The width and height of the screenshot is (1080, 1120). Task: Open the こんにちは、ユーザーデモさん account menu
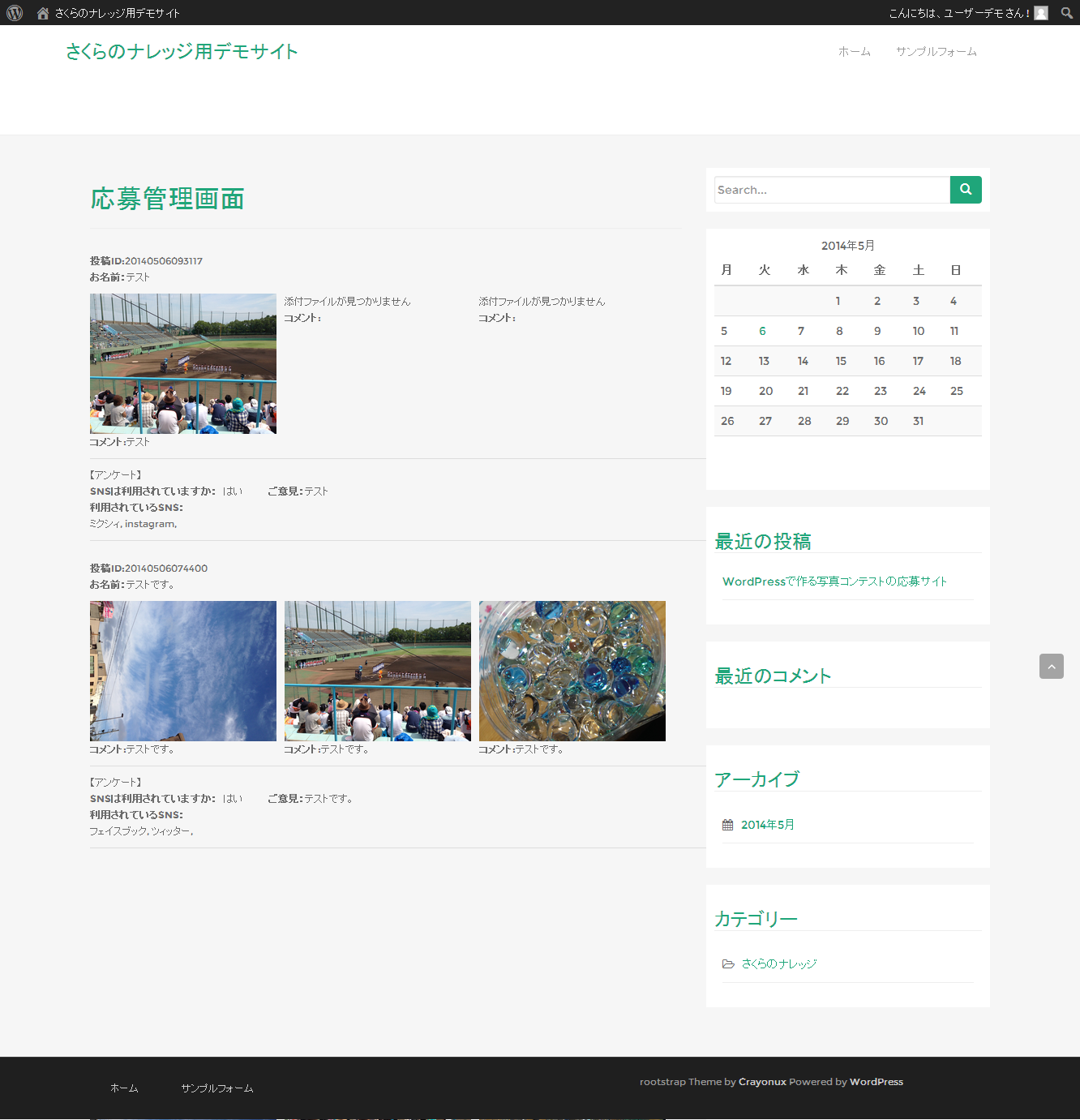[x=958, y=13]
